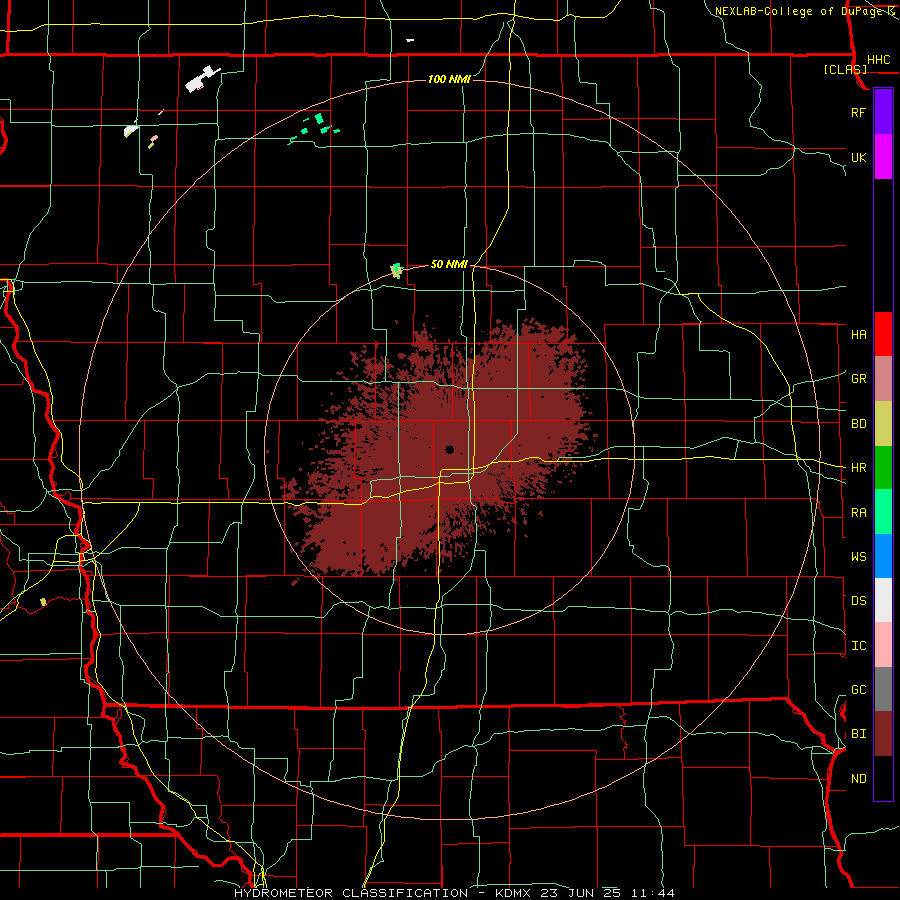Click the IC legend label
The width and height of the screenshot is (900, 900).
pyautogui.click(x=858, y=646)
